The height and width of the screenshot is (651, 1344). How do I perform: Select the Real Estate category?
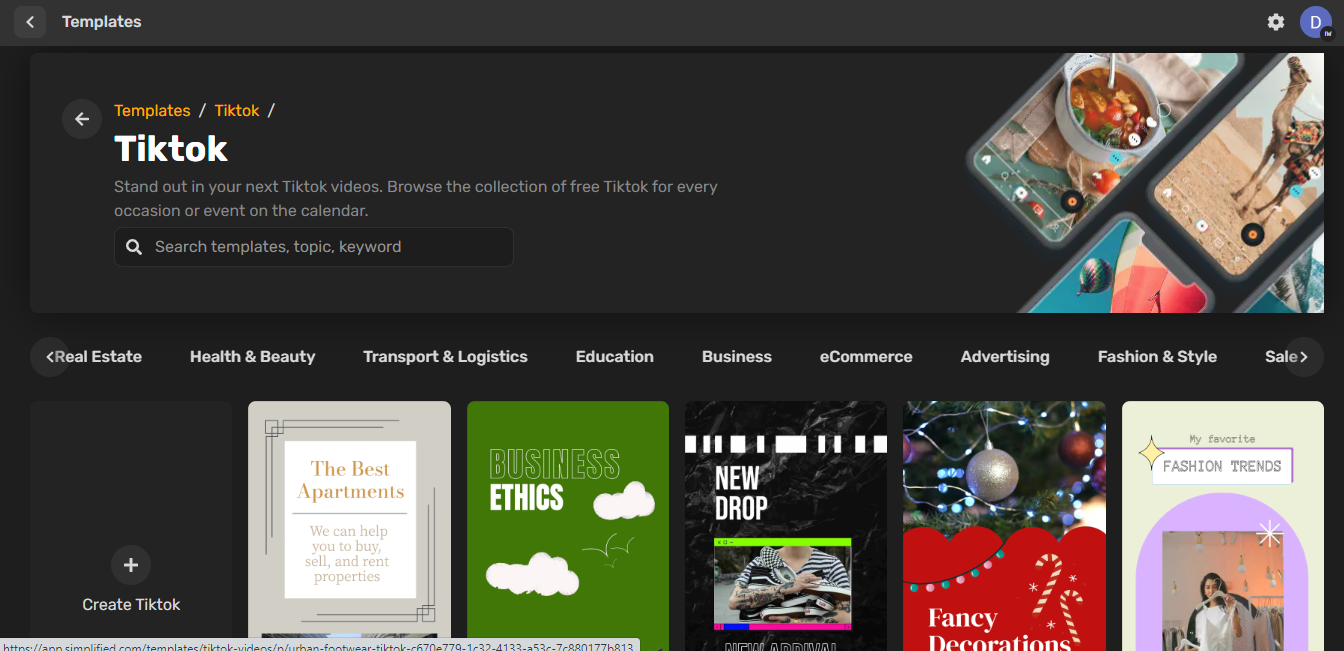tap(98, 357)
